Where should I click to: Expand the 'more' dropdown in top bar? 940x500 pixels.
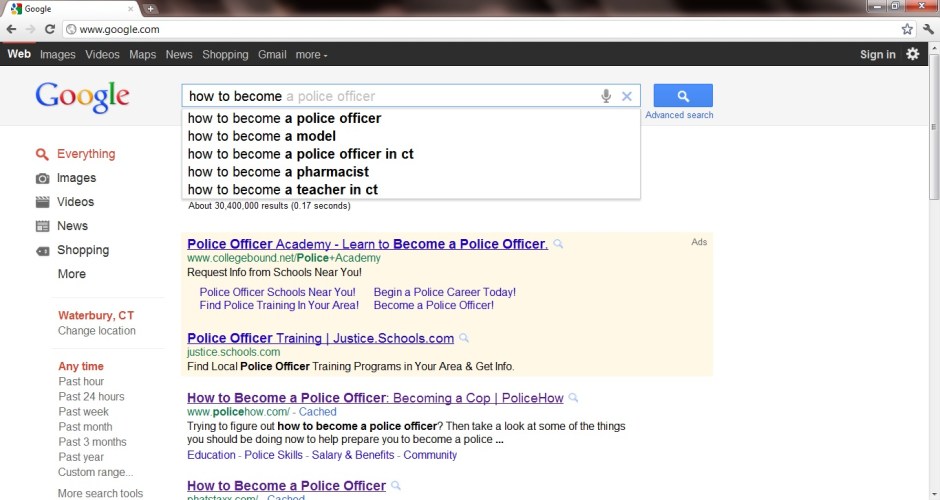tap(311, 55)
